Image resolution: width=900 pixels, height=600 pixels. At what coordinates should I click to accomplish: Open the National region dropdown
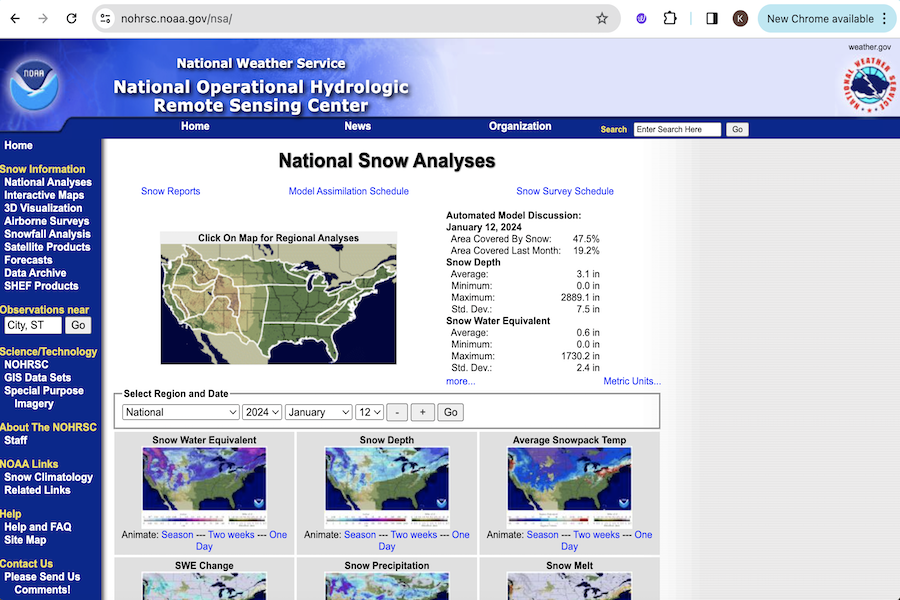click(180, 412)
